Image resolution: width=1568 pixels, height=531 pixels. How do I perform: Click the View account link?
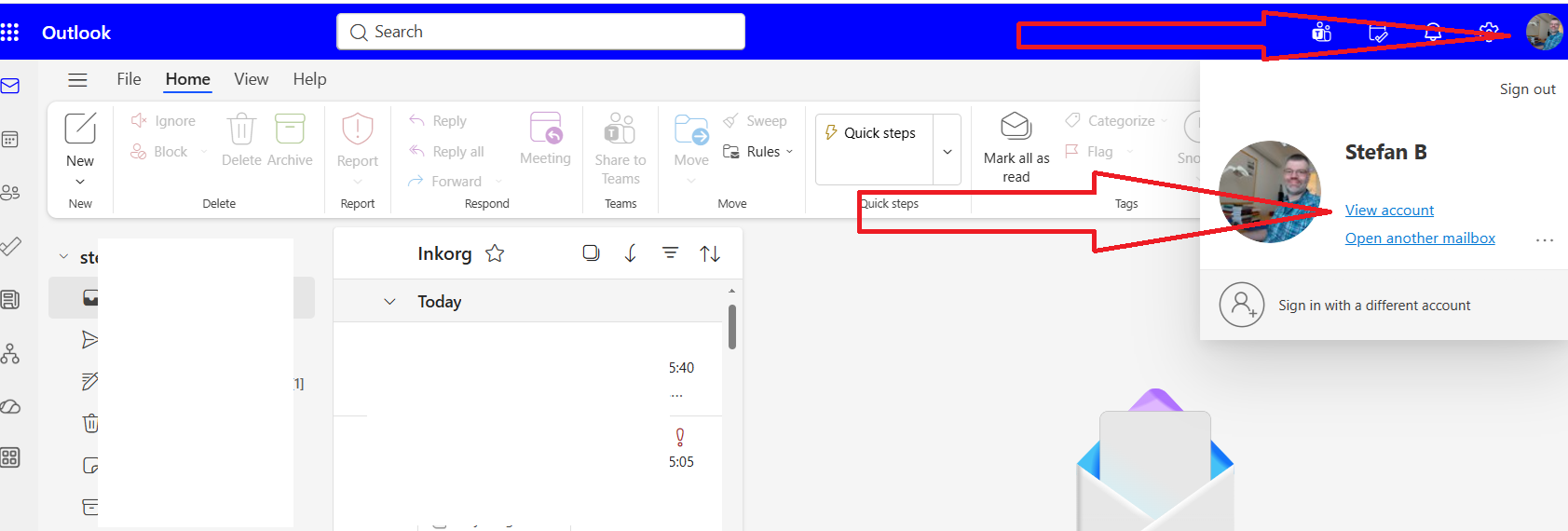tap(1389, 211)
